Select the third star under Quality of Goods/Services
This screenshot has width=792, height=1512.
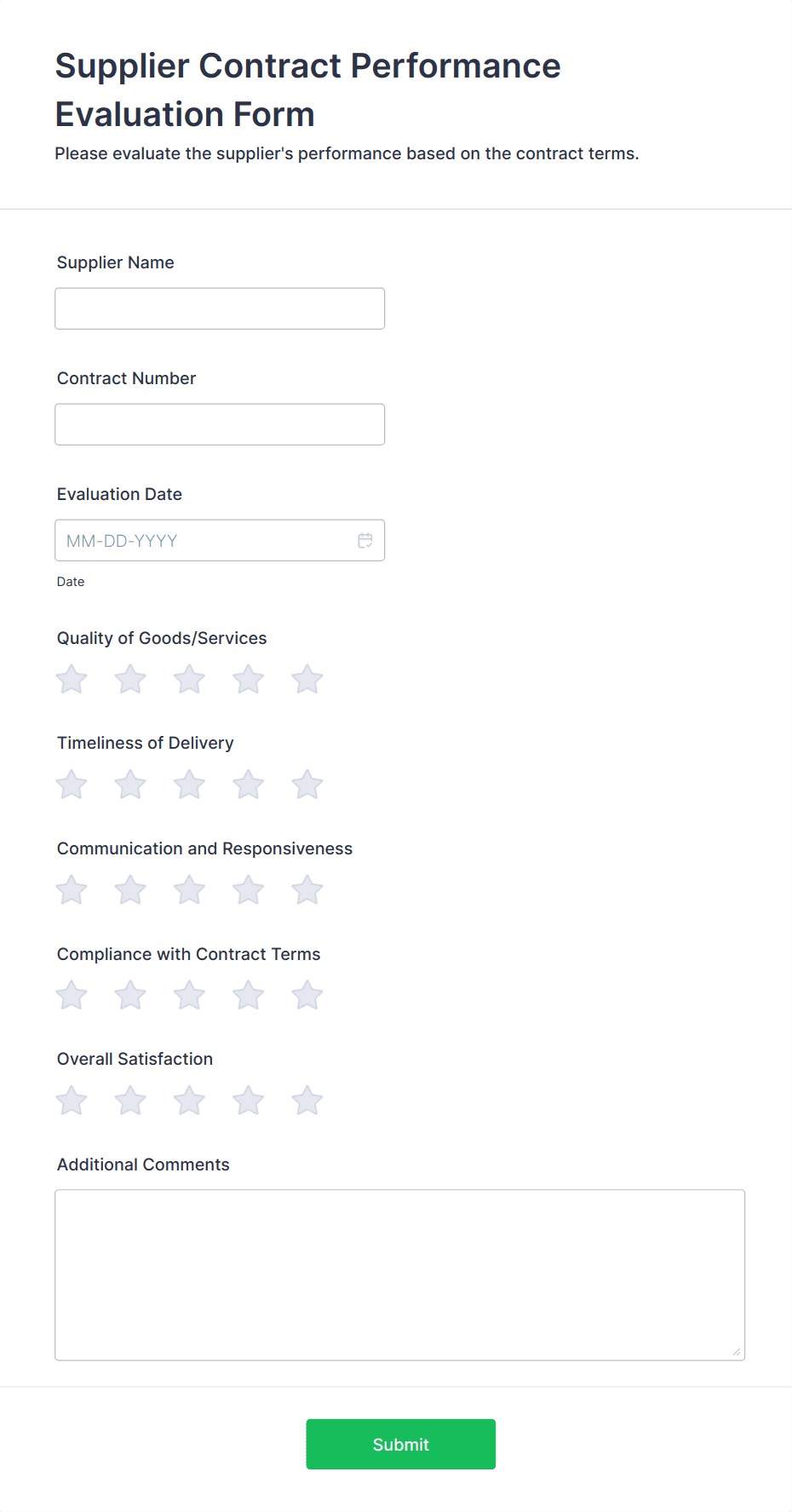point(189,679)
